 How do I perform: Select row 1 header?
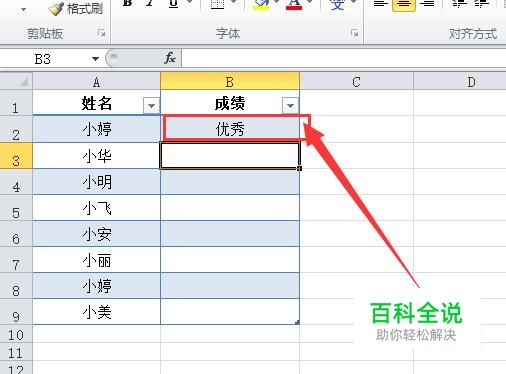[x=16, y=103]
